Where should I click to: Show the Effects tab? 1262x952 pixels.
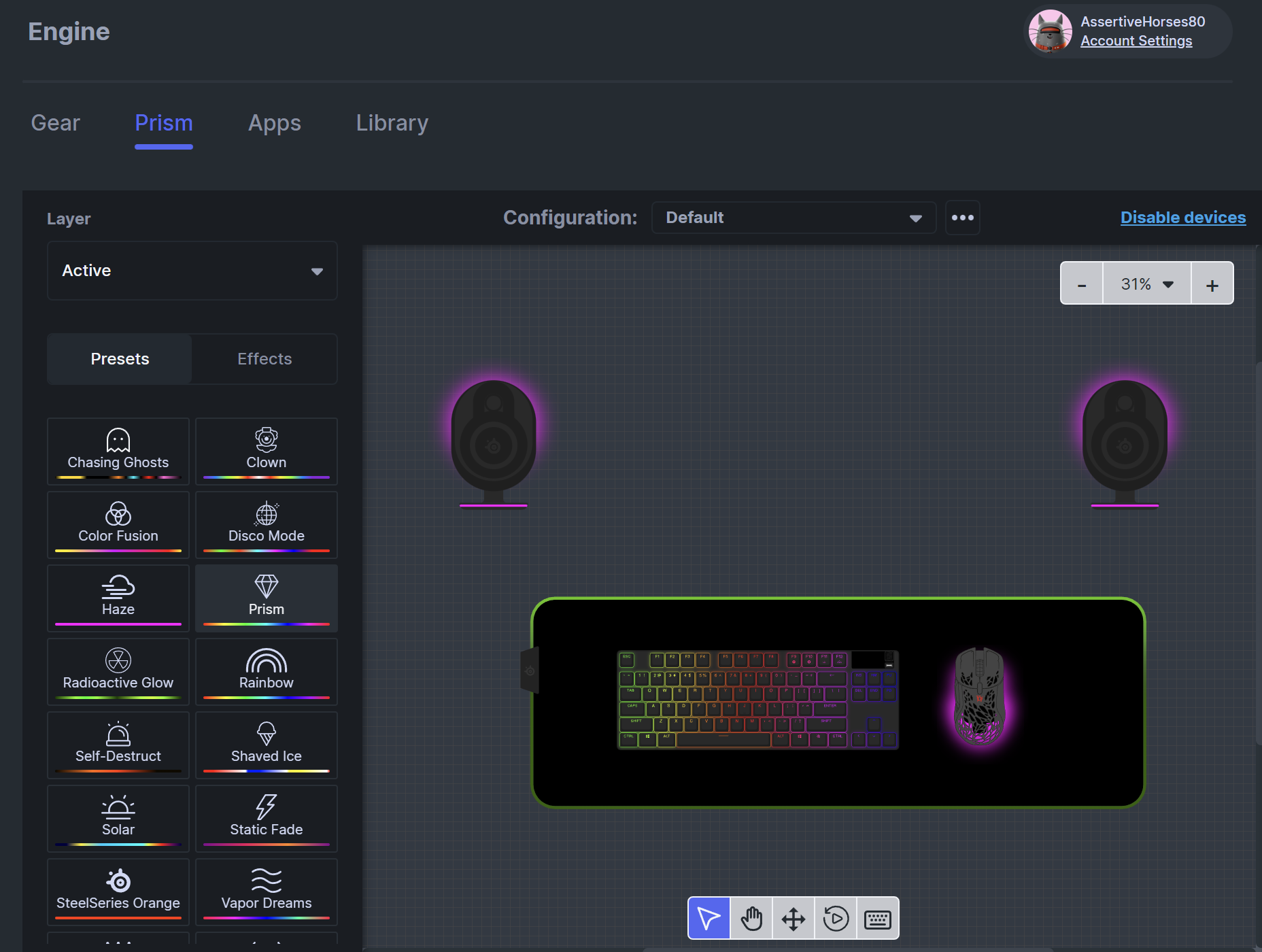coord(265,359)
